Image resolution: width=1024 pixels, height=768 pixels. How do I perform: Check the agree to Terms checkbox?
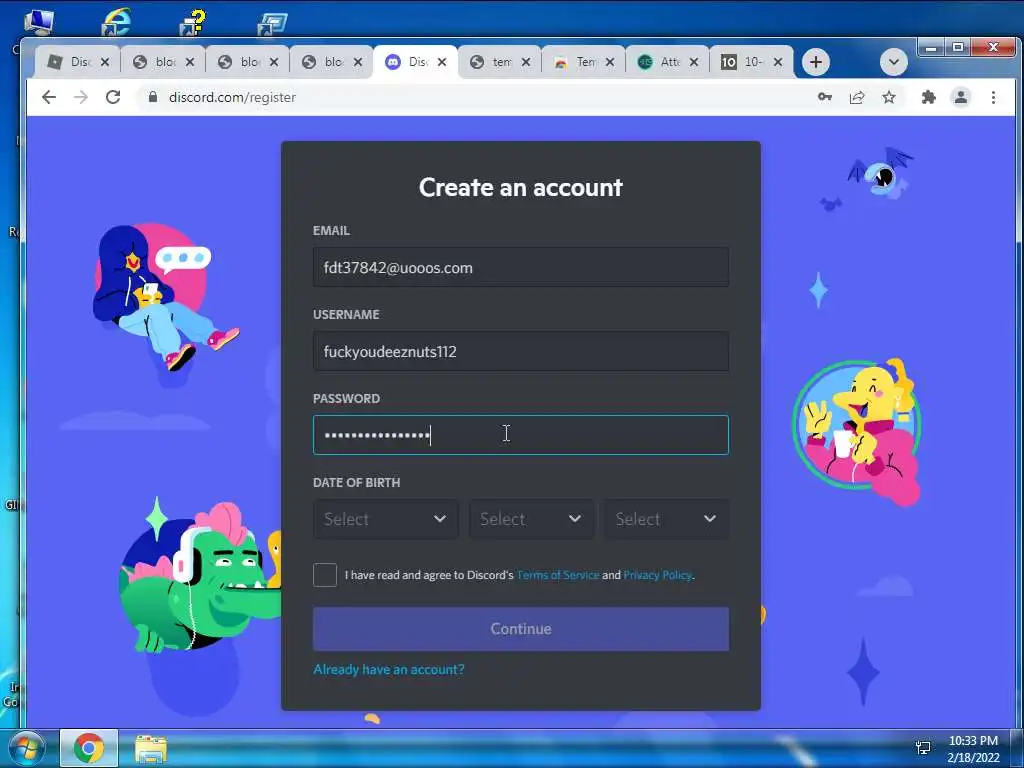click(325, 575)
